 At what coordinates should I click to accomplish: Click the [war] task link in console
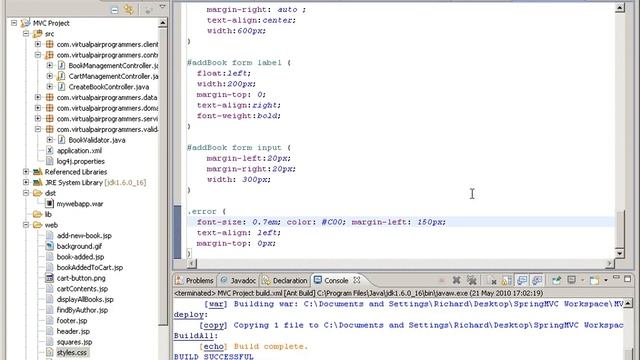pos(216,304)
